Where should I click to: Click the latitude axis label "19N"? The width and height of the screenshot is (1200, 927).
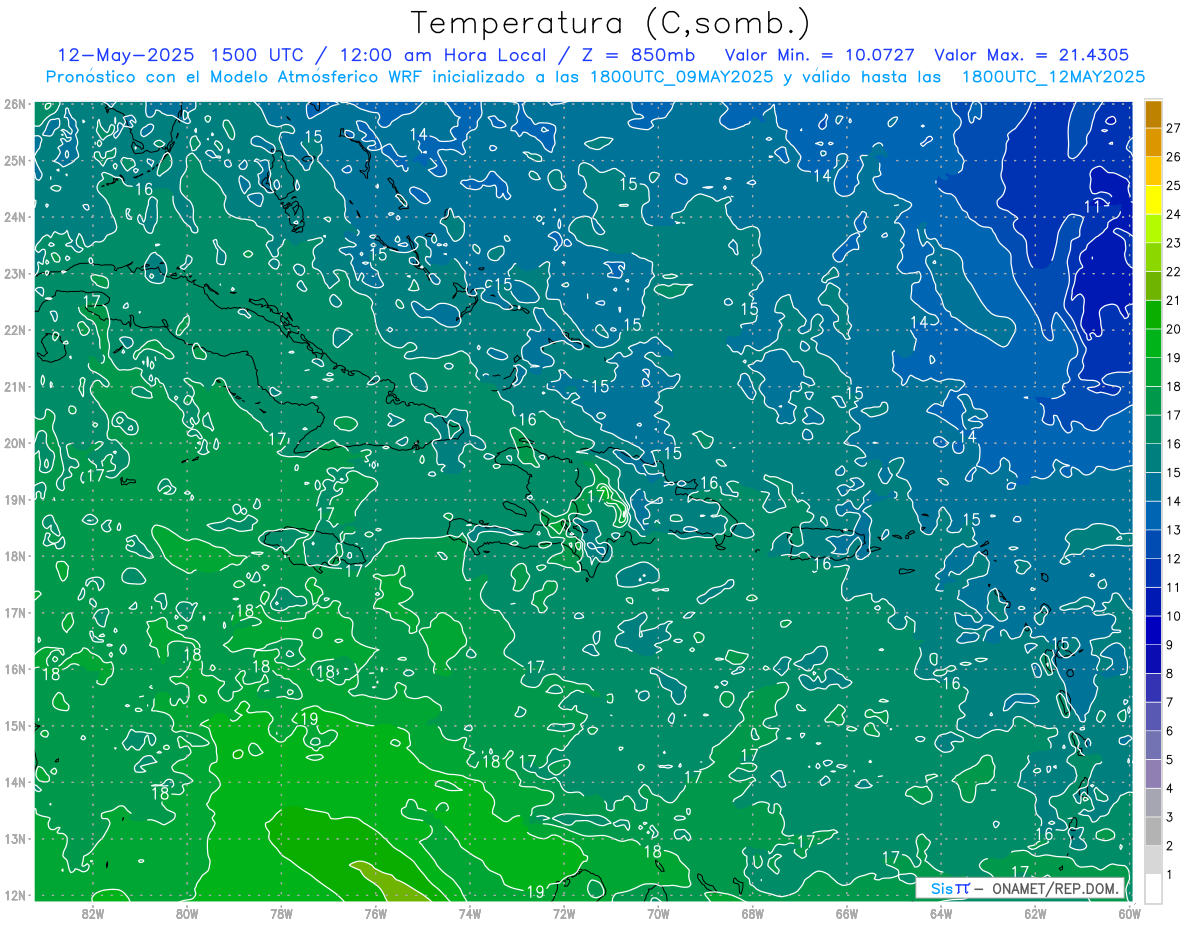[15, 500]
